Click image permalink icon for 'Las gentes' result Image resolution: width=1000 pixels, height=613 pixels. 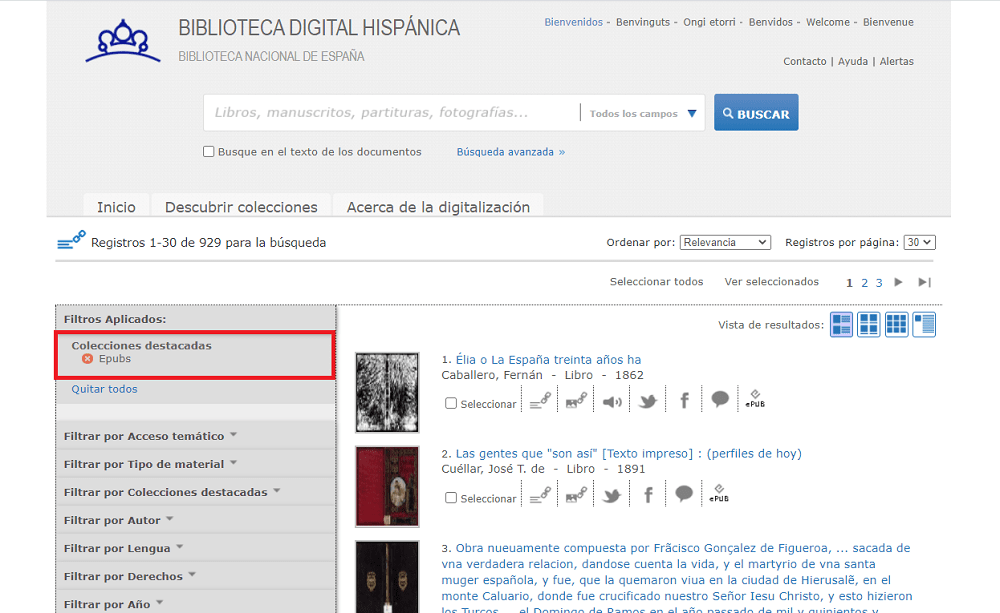[576, 495]
